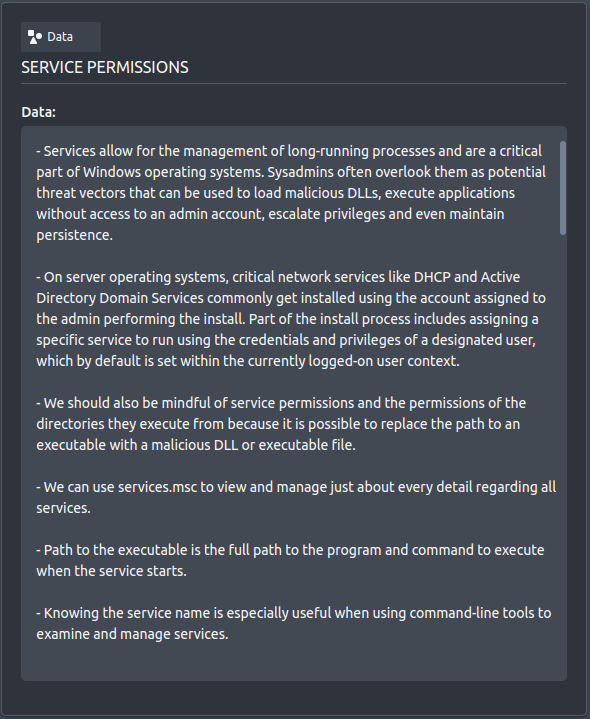Click the word 'persistence.' ending the first paragraph
The width and height of the screenshot is (590, 719).
[74, 235]
